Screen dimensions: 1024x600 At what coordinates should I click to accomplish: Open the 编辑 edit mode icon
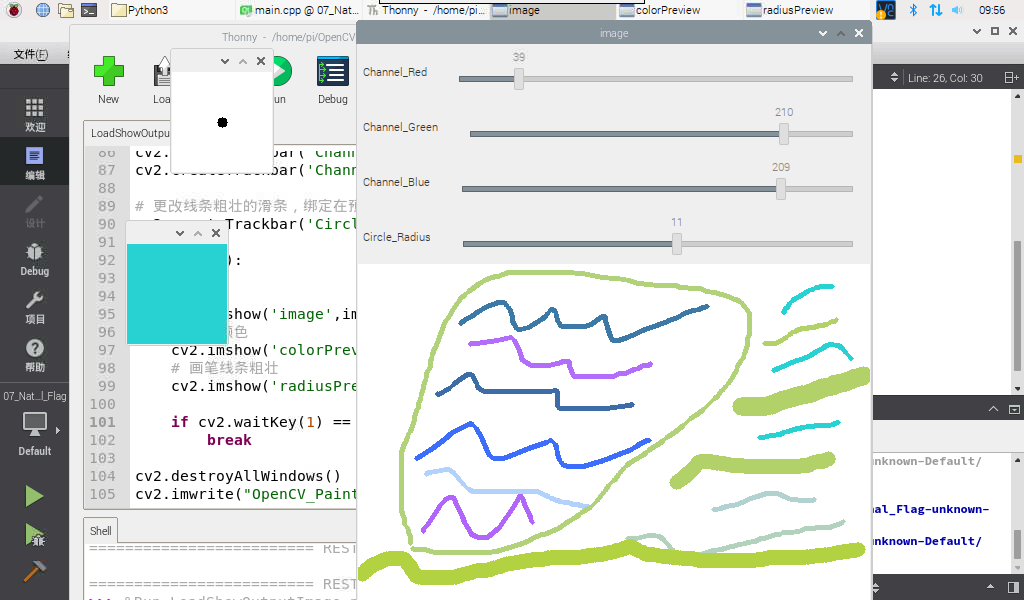[35, 163]
